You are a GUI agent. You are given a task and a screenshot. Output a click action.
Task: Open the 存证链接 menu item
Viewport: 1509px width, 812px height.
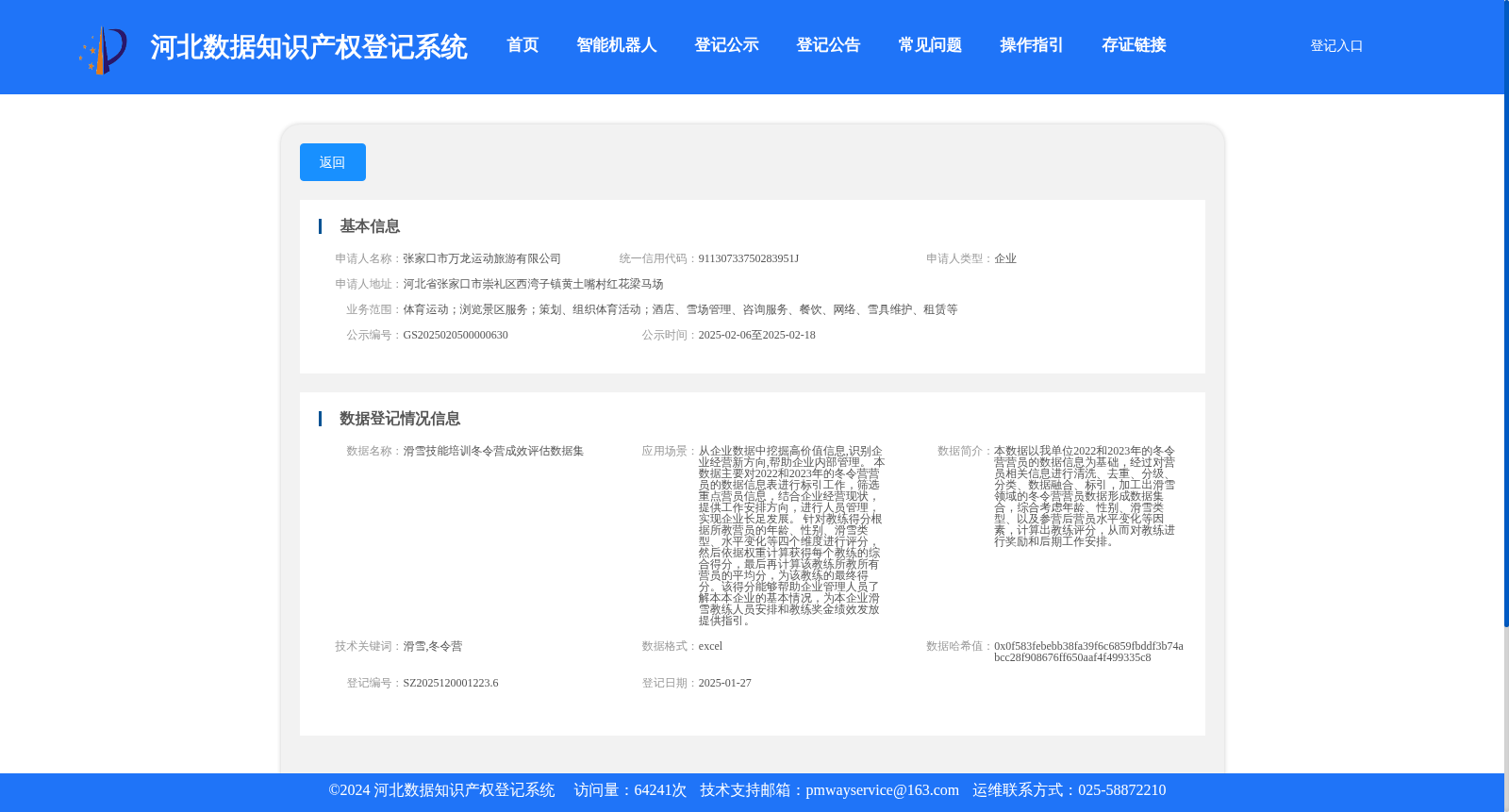tap(1134, 45)
